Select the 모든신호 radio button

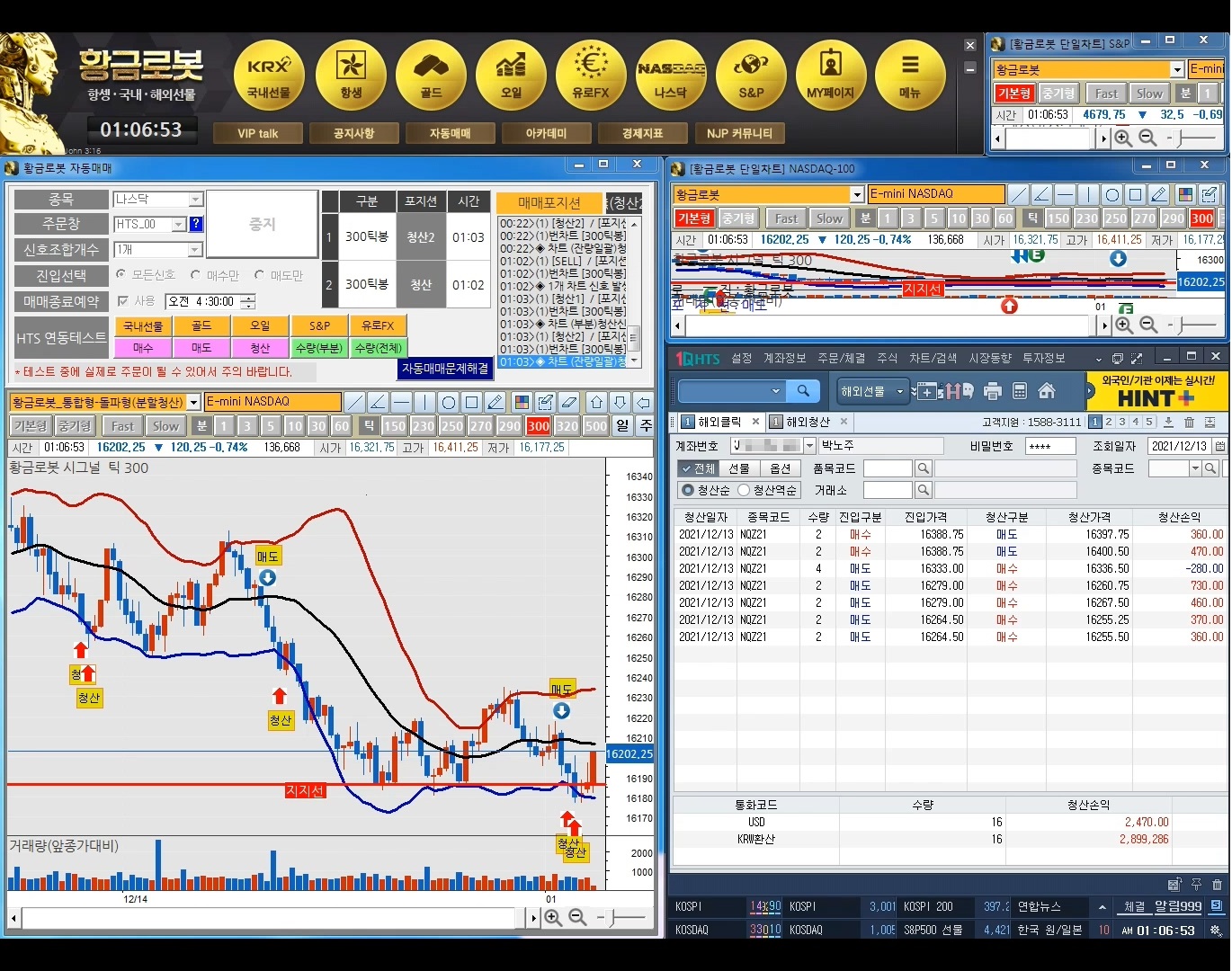pos(121,275)
